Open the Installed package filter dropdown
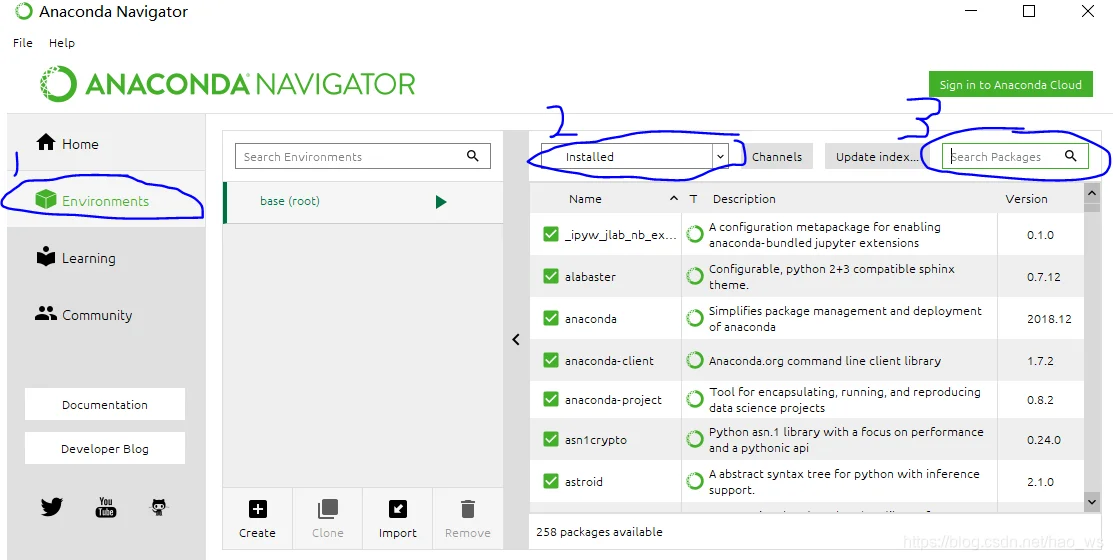The height and width of the screenshot is (560, 1113). (635, 157)
